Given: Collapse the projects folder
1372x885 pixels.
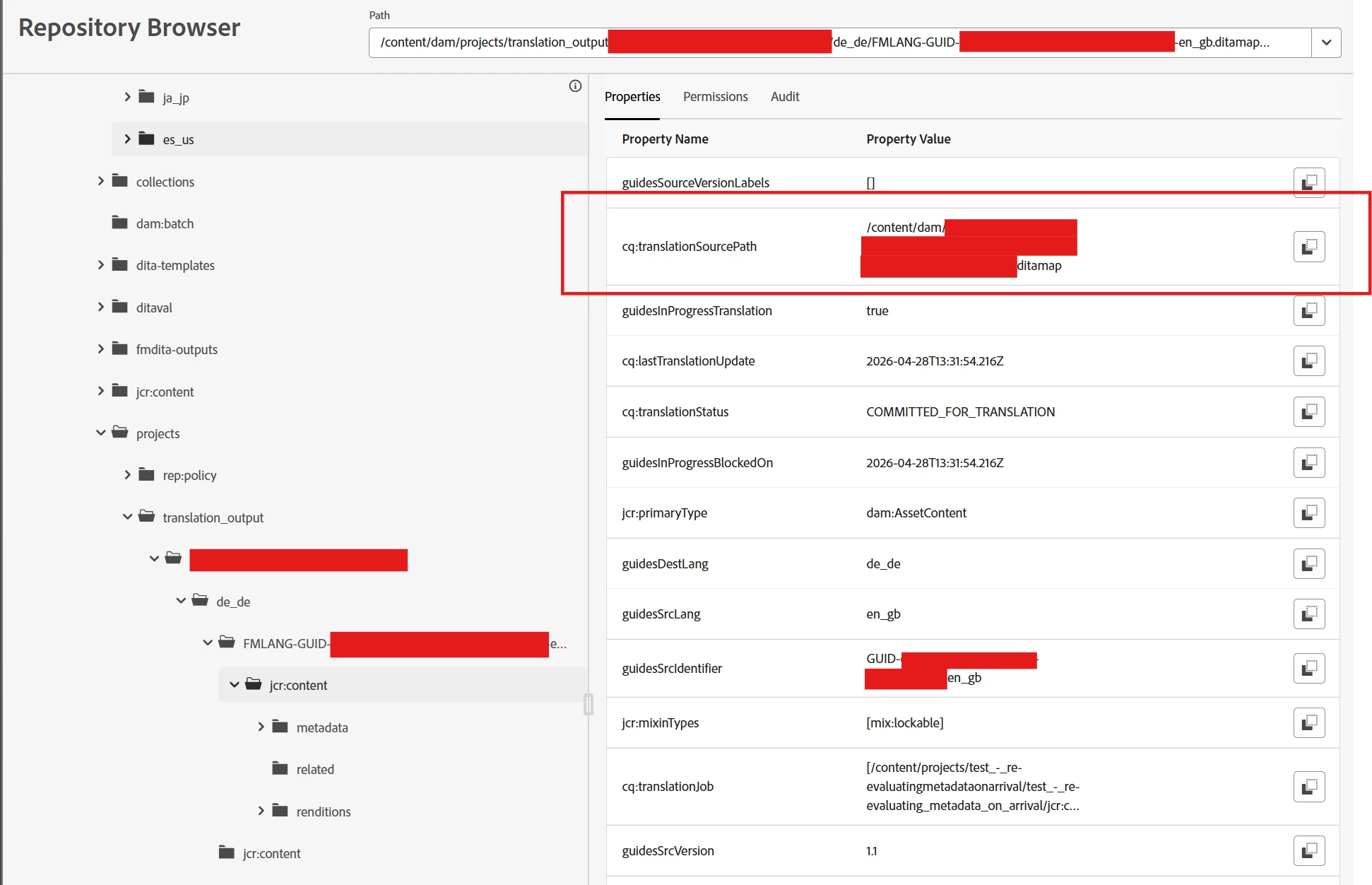Looking at the screenshot, I should tap(100, 433).
